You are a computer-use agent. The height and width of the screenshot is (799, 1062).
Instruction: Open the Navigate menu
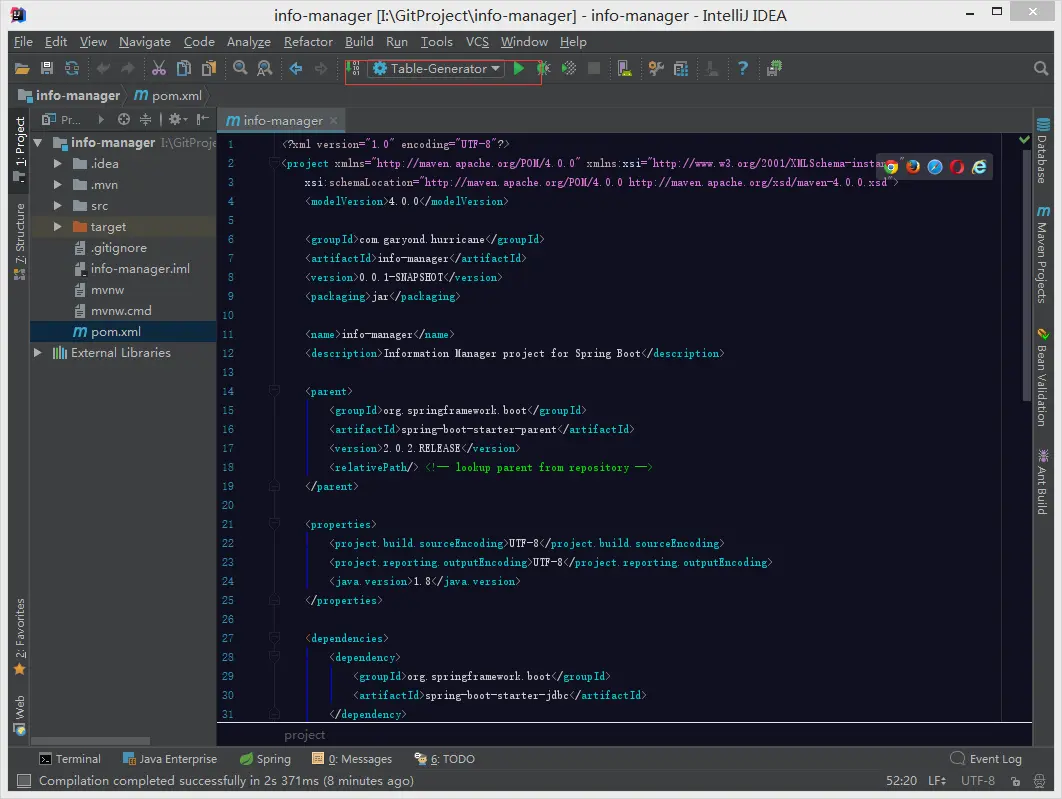point(145,42)
